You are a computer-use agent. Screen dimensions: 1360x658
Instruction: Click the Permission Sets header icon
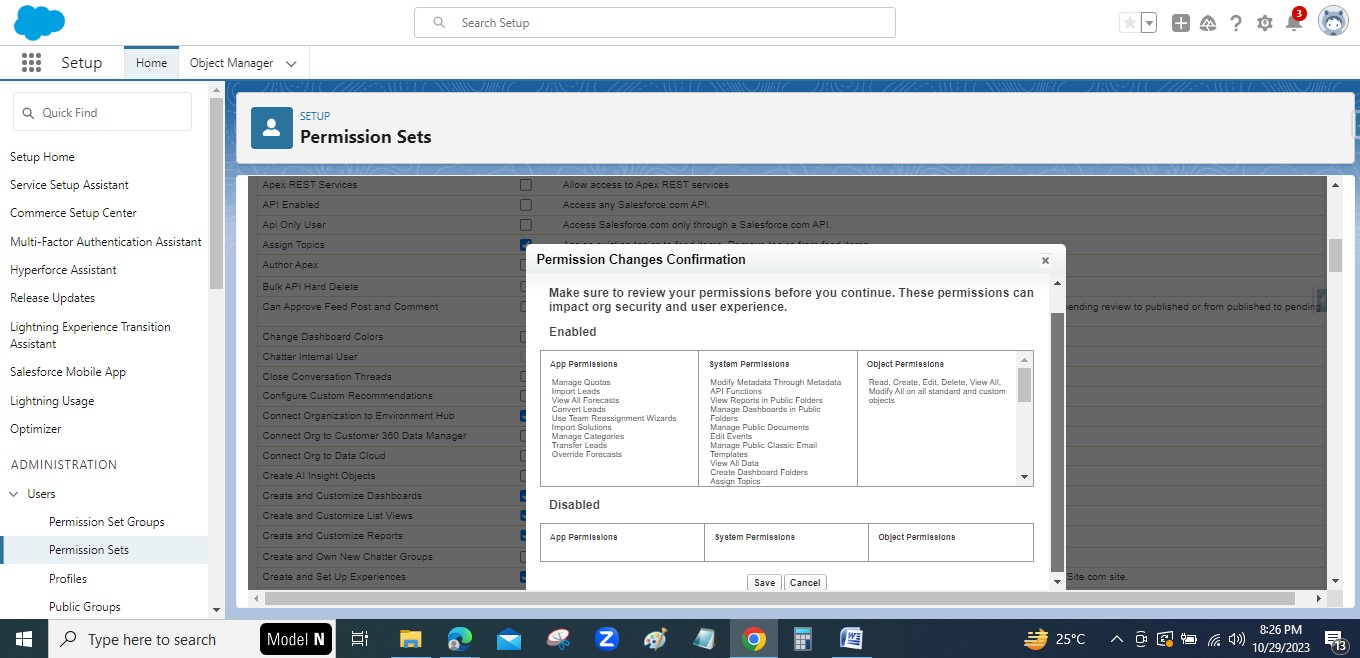point(272,128)
